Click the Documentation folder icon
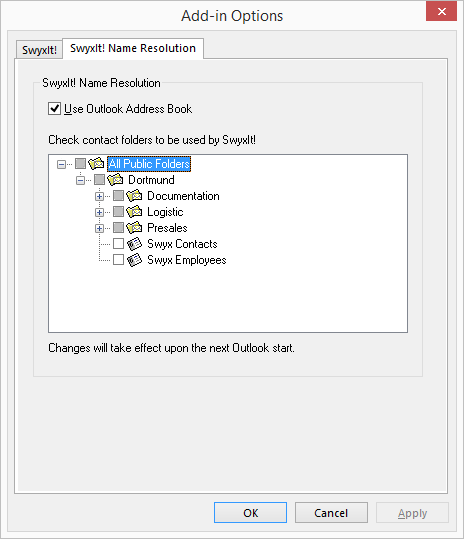 coord(134,196)
